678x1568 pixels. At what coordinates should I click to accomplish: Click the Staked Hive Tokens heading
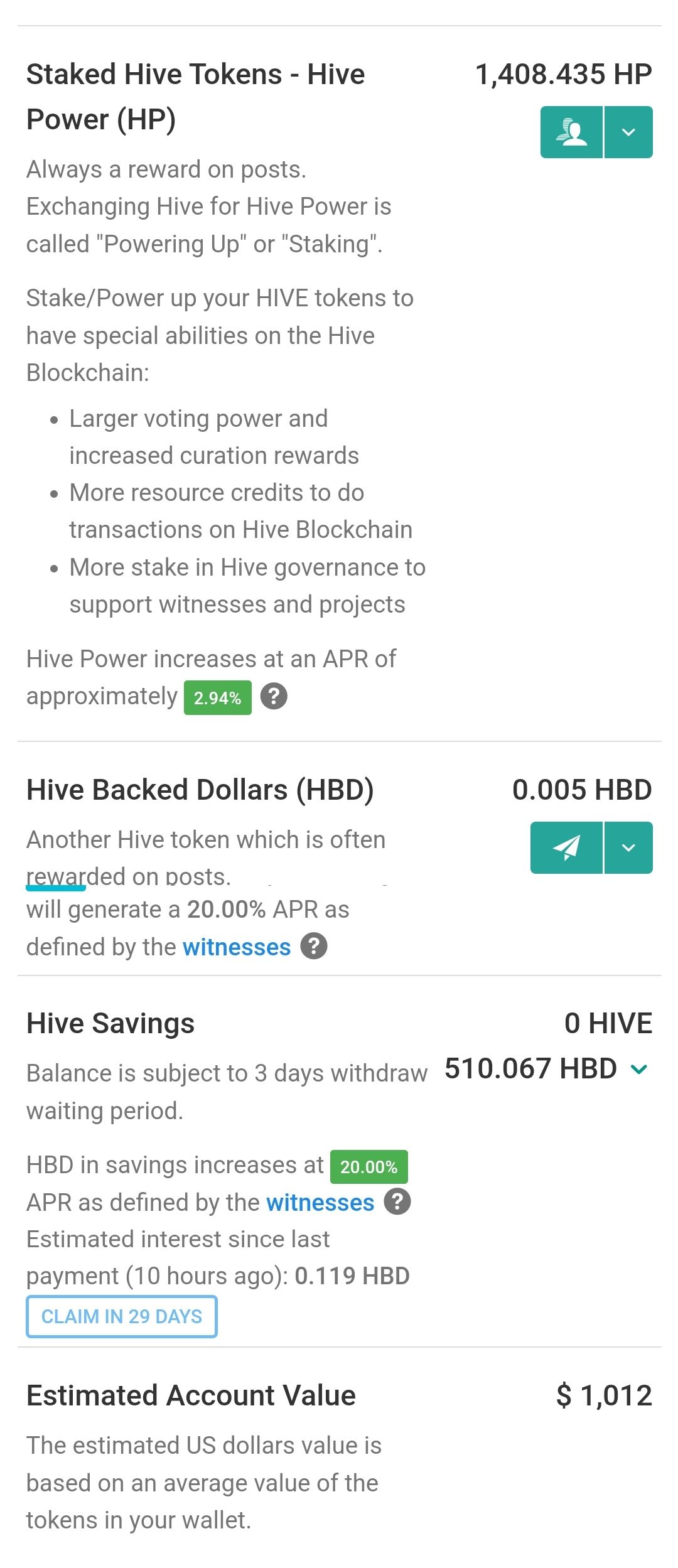[x=195, y=97]
